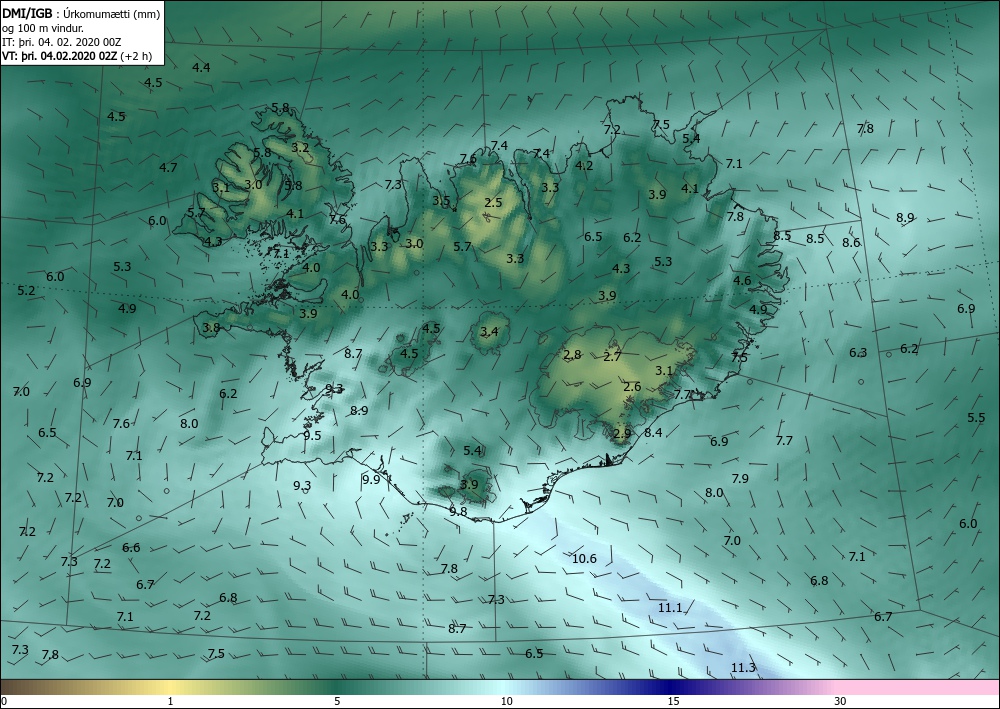The image size is (1000, 709).
Task: Click the map value '4.4'
Action: tap(202, 67)
